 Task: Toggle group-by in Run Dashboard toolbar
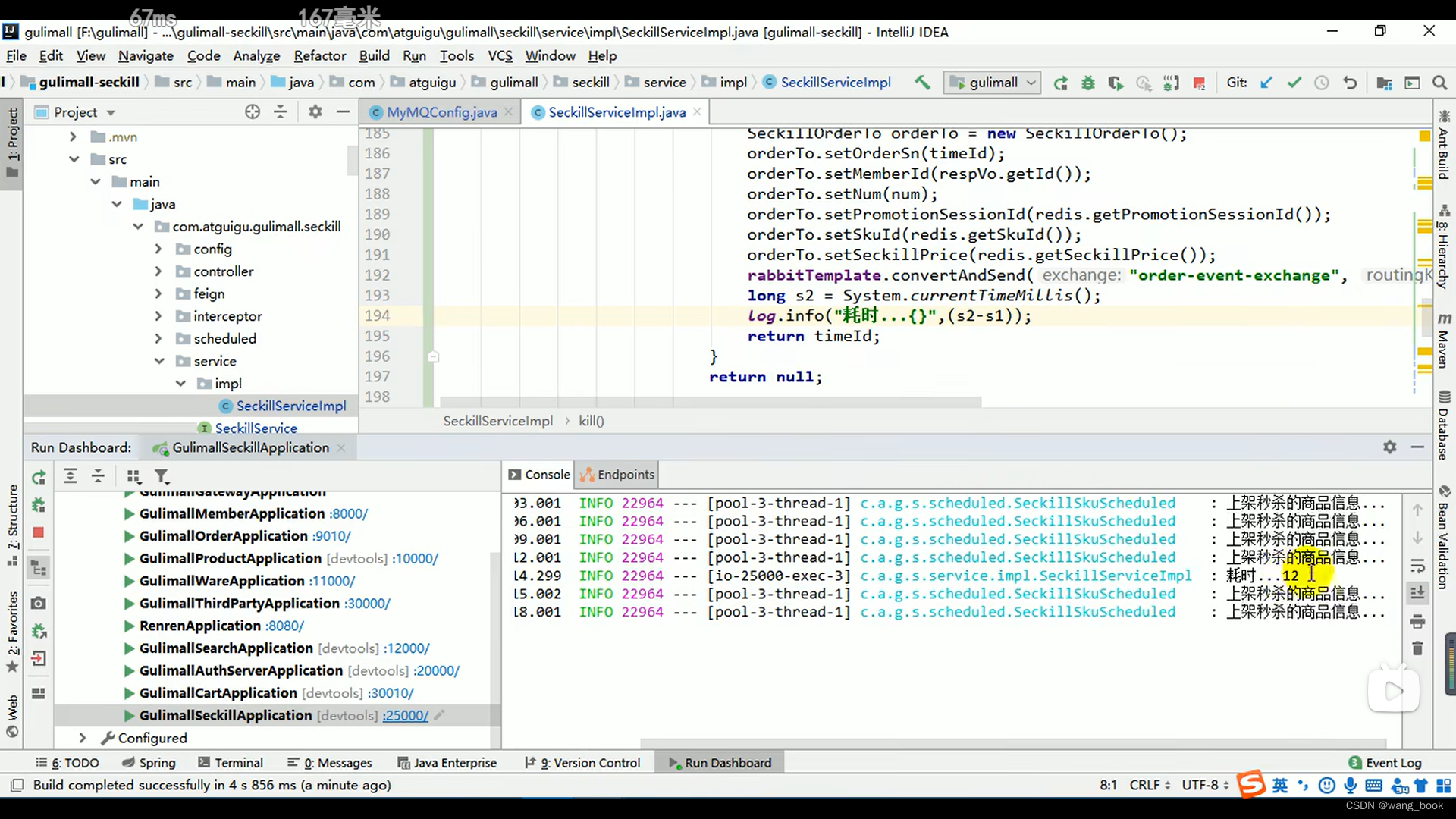[133, 476]
